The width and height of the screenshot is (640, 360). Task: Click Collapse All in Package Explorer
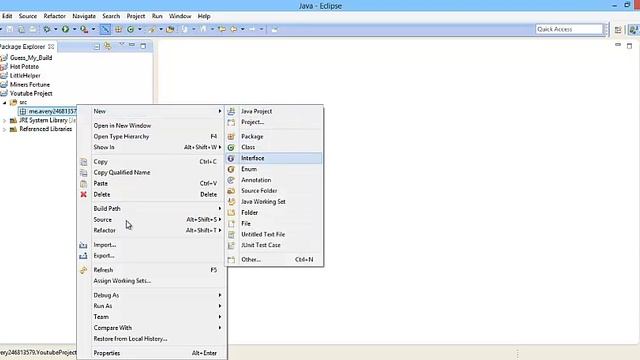click(x=97, y=46)
